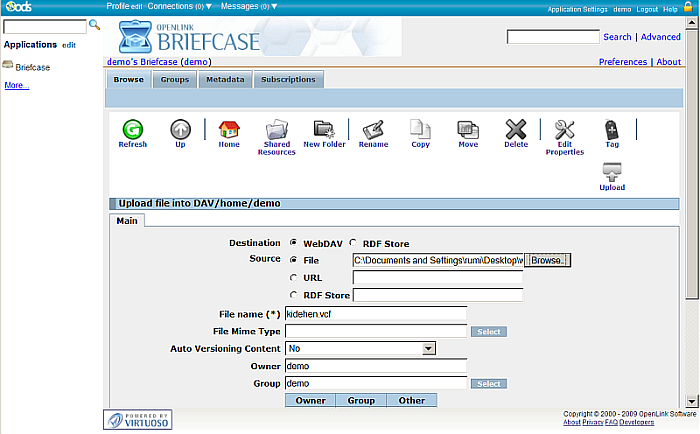The width and height of the screenshot is (700, 434).
Task: Click the Copy toolbar icon
Action: pos(420,130)
